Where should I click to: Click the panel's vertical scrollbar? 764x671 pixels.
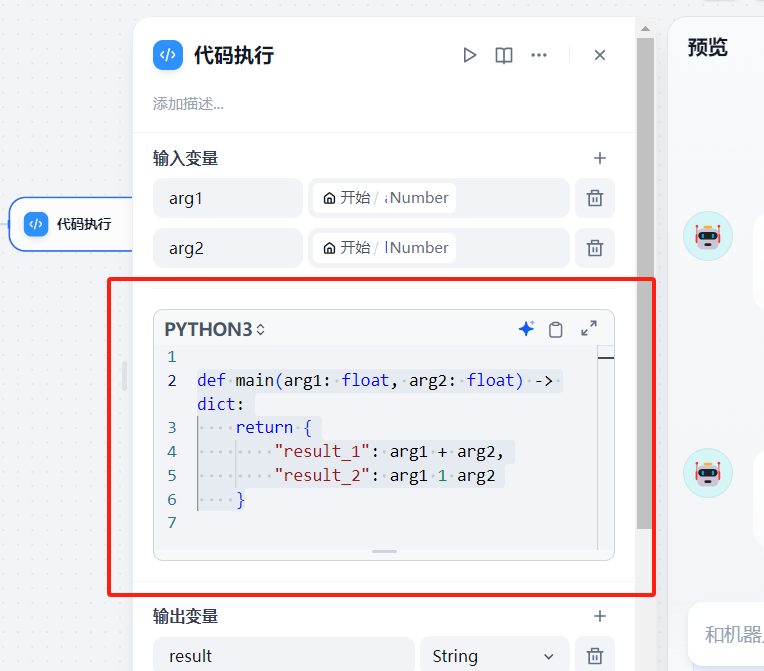click(645, 283)
